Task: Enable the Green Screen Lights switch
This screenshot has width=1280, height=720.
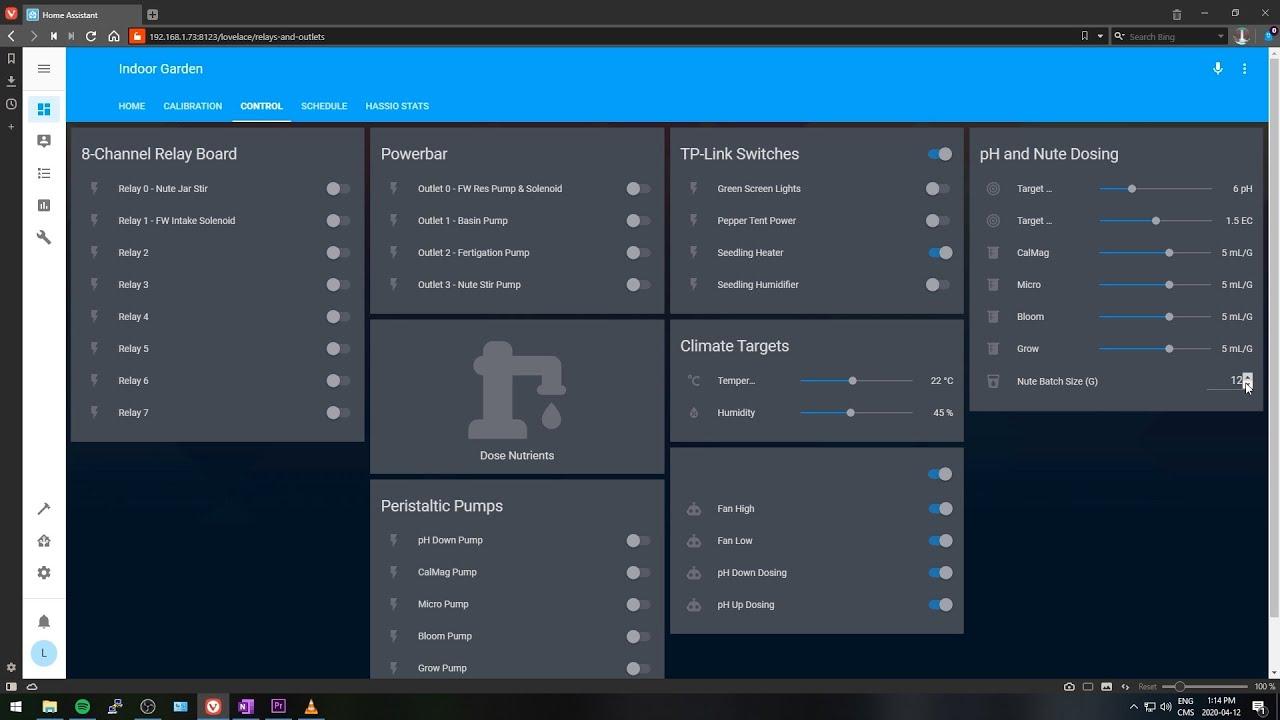Action: 937,188
